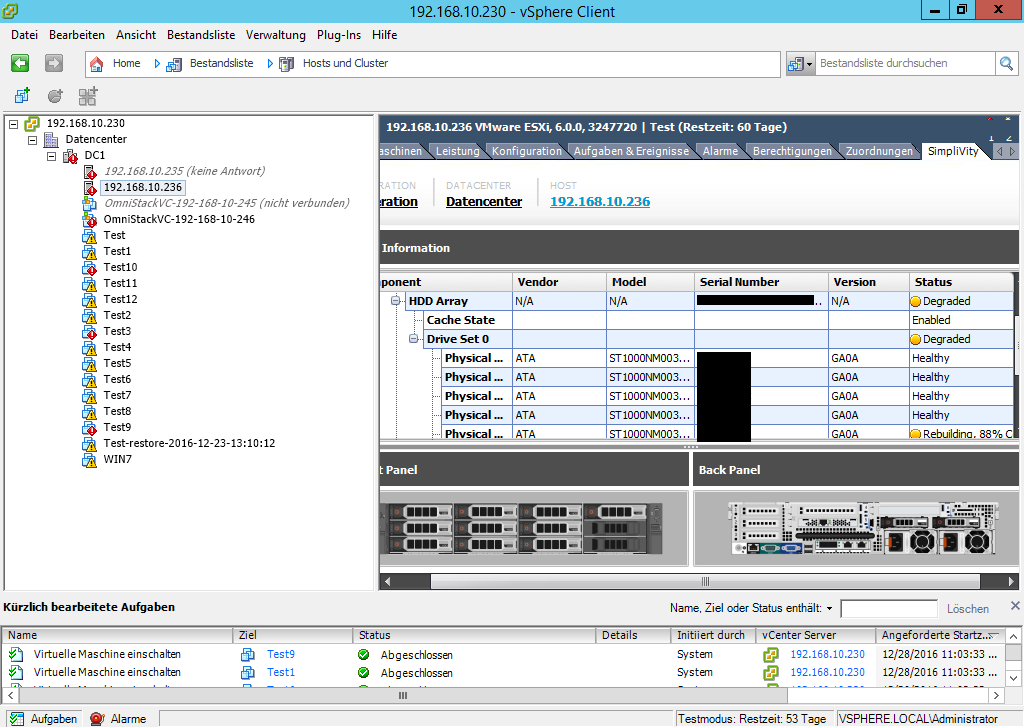Click the Alarme status bar button
Viewport: 1024px width, 727px height.
click(118, 719)
